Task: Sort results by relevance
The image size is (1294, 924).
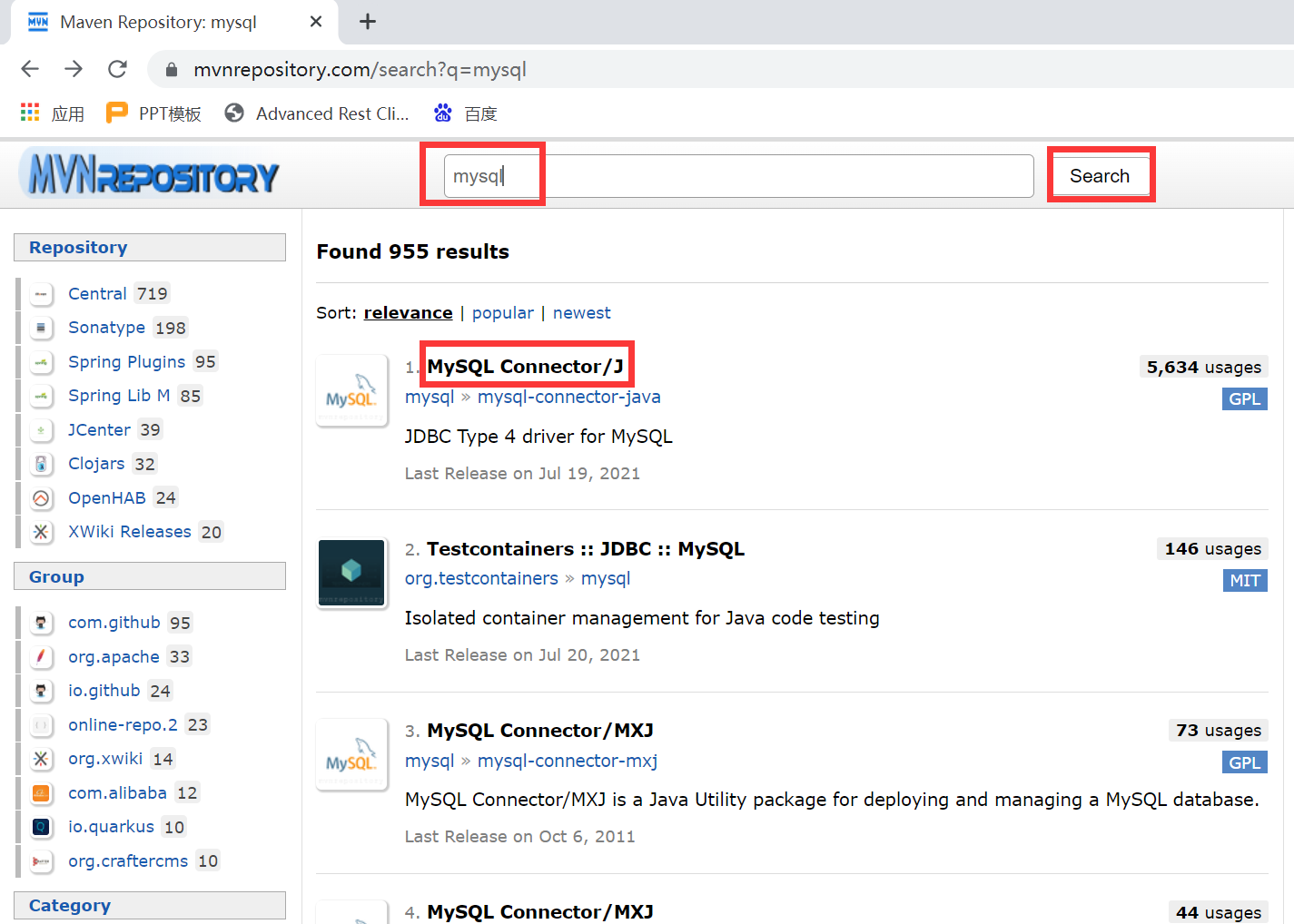Action: [408, 313]
